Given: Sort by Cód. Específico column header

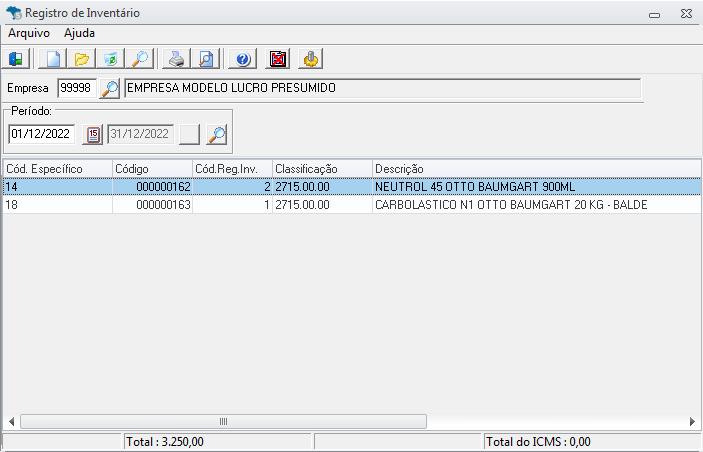Looking at the screenshot, I should coord(57,169).
